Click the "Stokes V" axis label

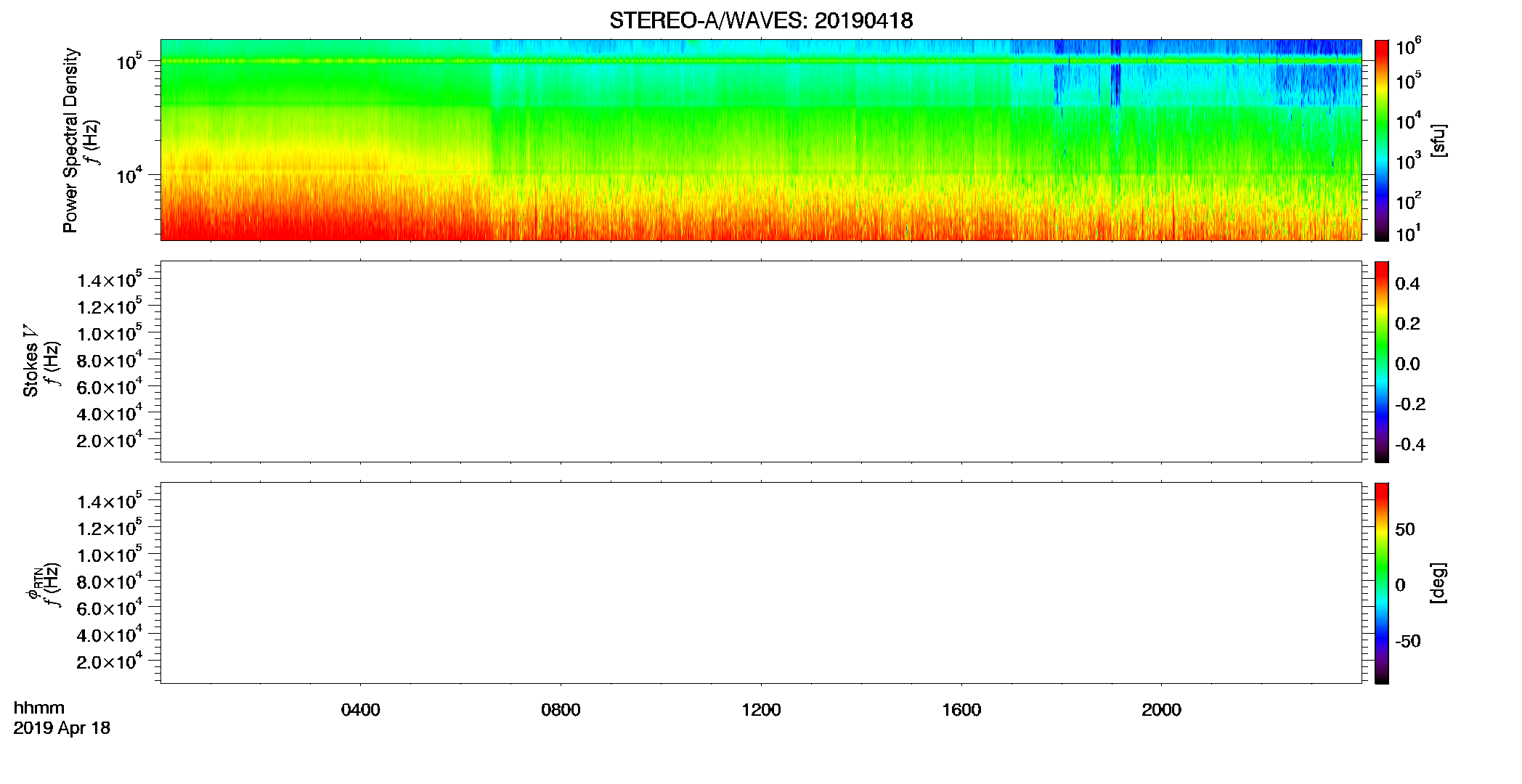(30, 361)
